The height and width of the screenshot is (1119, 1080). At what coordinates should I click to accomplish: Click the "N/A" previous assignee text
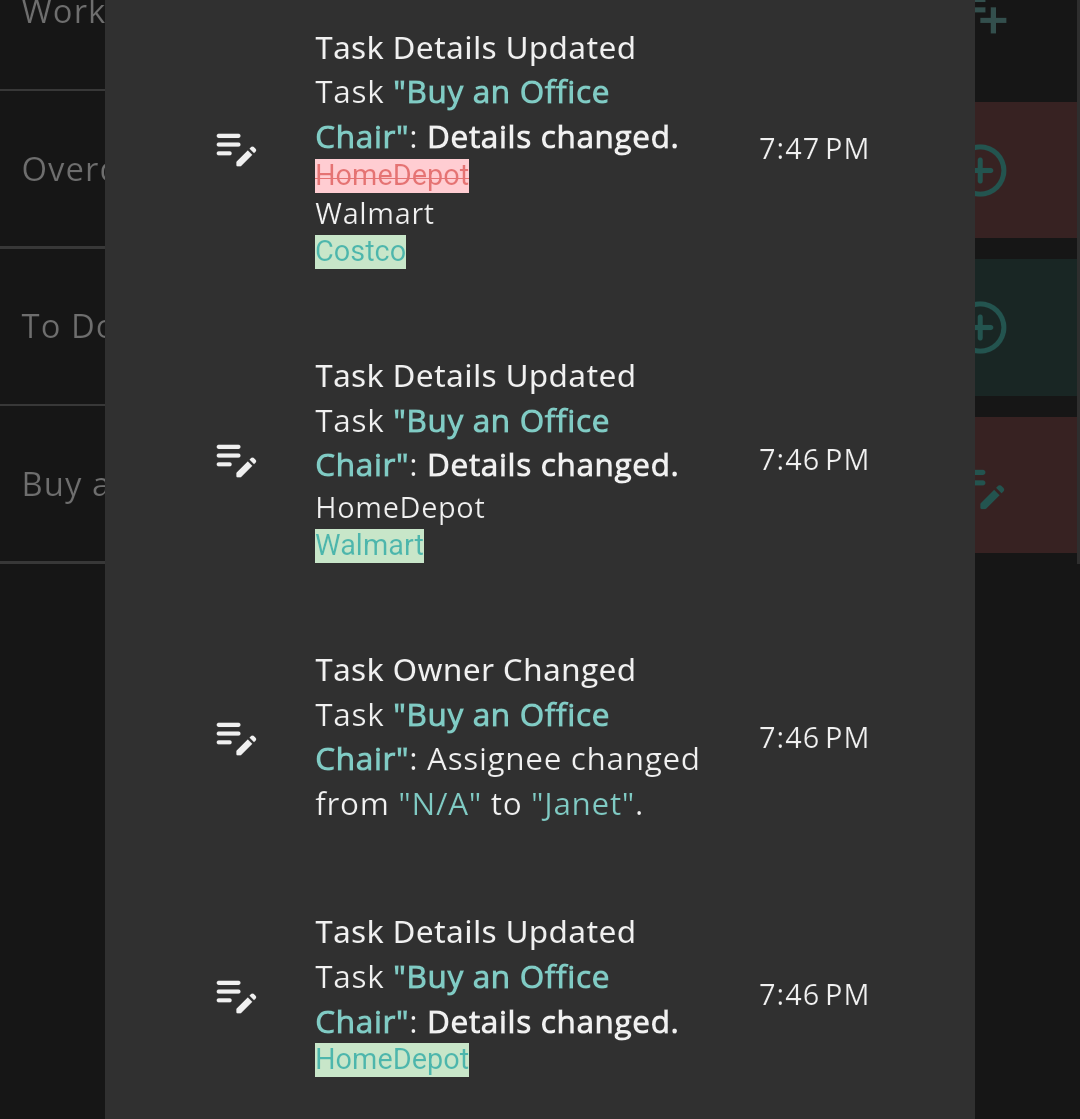(x=440, y=804)
